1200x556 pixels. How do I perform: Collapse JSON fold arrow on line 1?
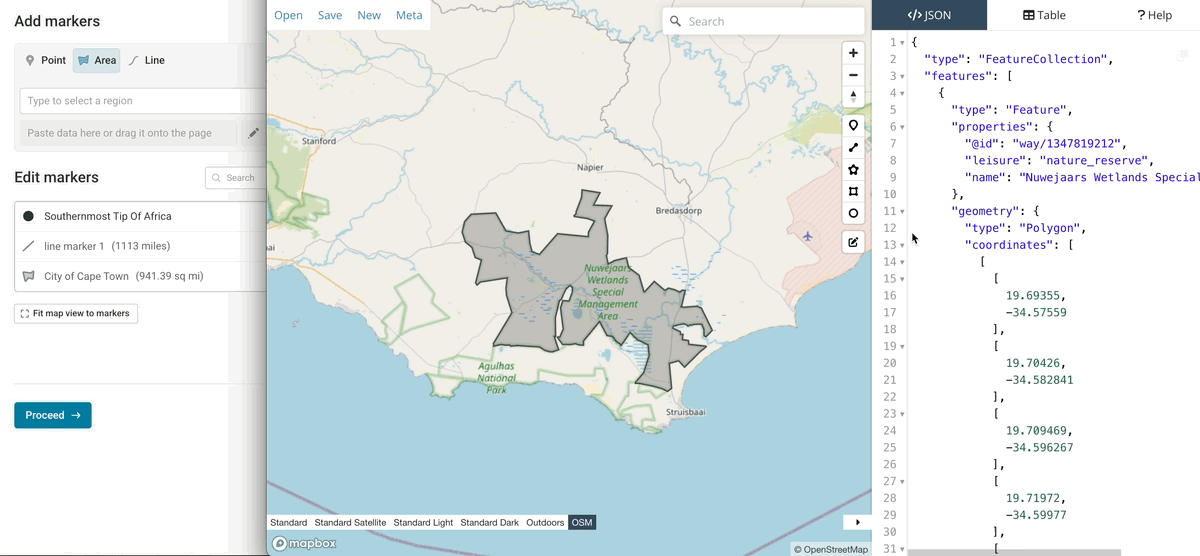(902, 43)
